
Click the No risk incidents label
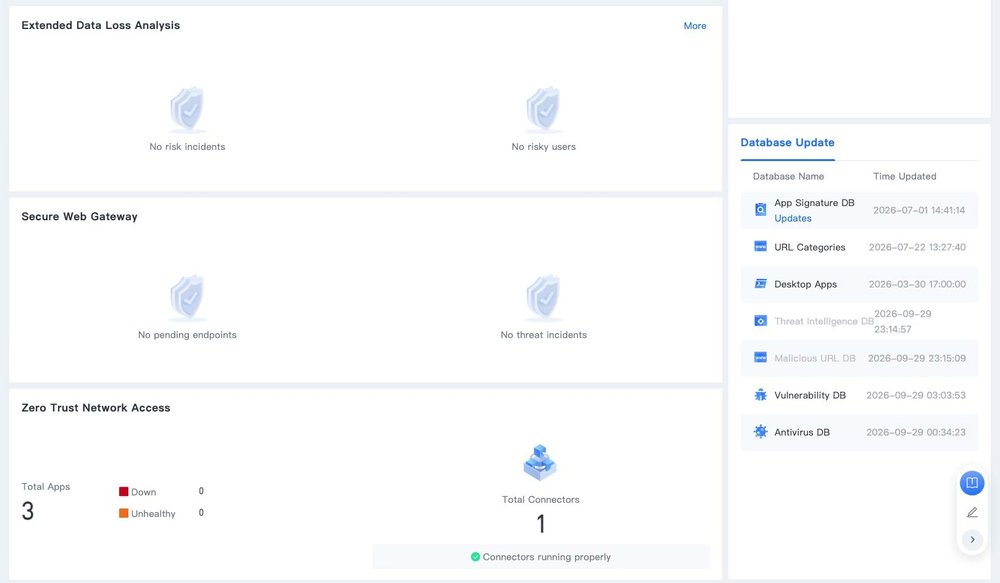(187, 147)
